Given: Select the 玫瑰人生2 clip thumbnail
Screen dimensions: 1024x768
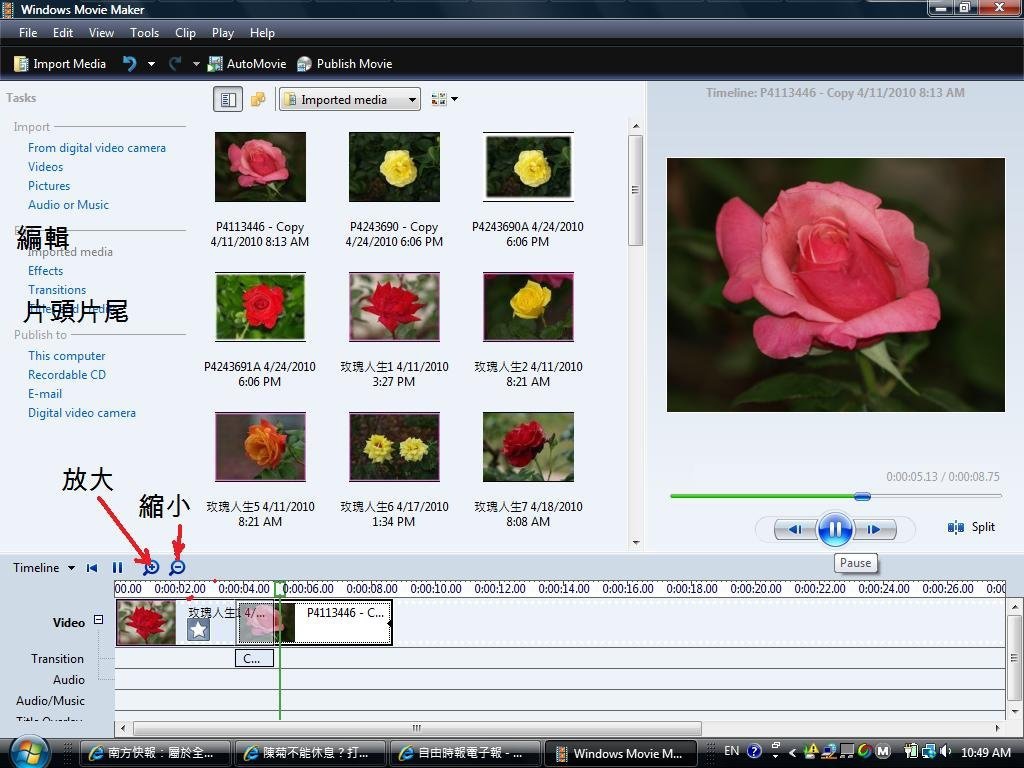Looking at the screenshot, I should click(528, 307).
